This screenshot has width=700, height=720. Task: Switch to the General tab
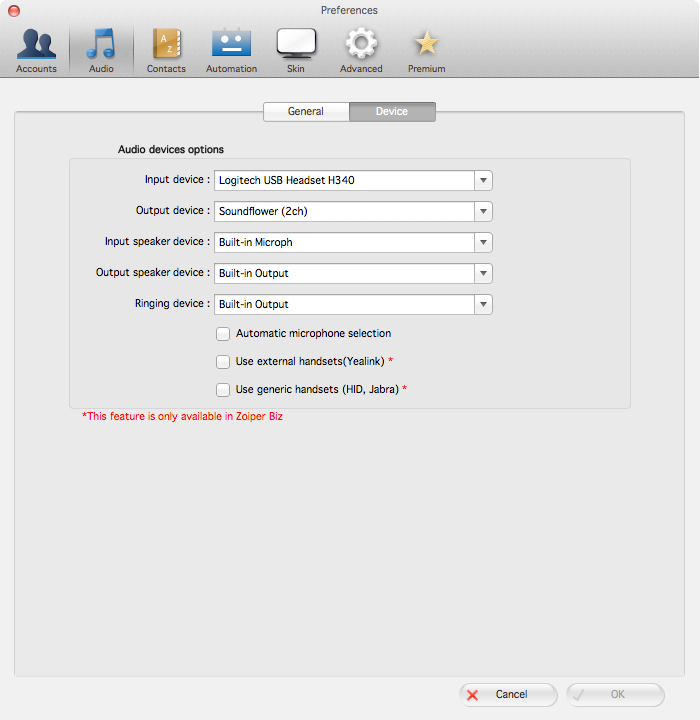[306, 112]
